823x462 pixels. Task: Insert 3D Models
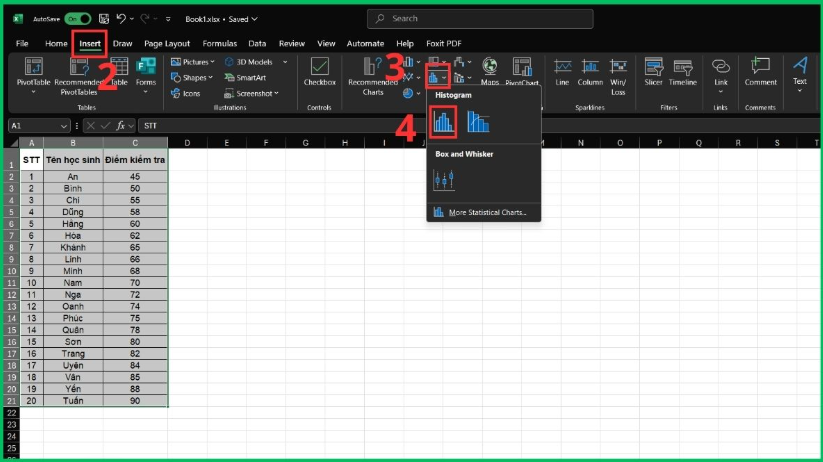[x=249, y=62]
